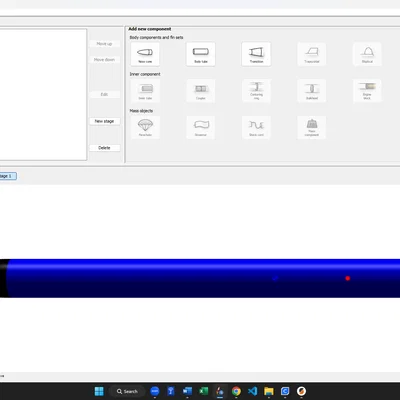Click the OpenRocket Java taskbar icon
Screen dimensions: 400x400
coord(220,391)
